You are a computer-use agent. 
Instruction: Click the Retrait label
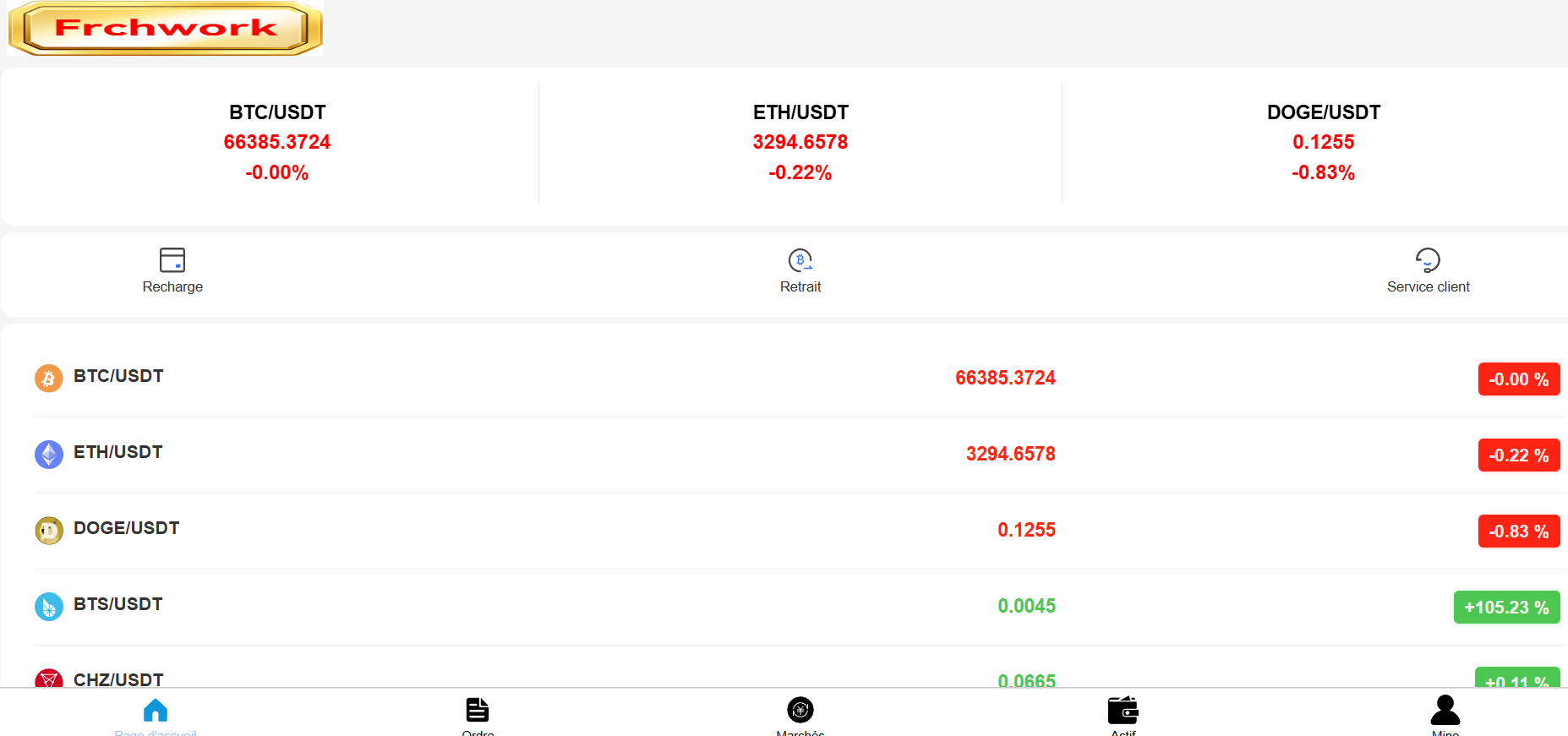[x=800, y=286]
